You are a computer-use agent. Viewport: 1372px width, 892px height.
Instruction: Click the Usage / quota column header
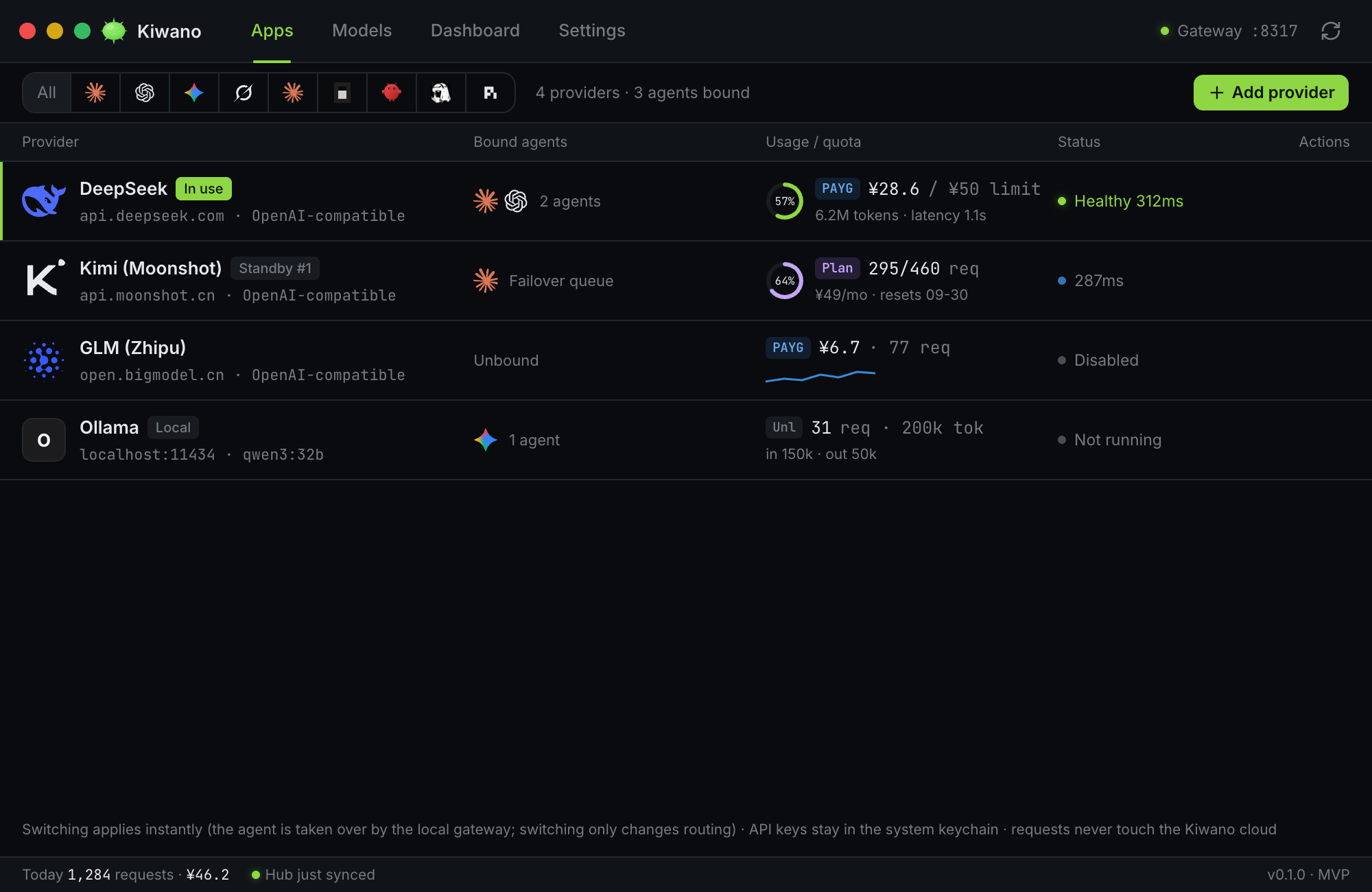[x=814, y=142]
